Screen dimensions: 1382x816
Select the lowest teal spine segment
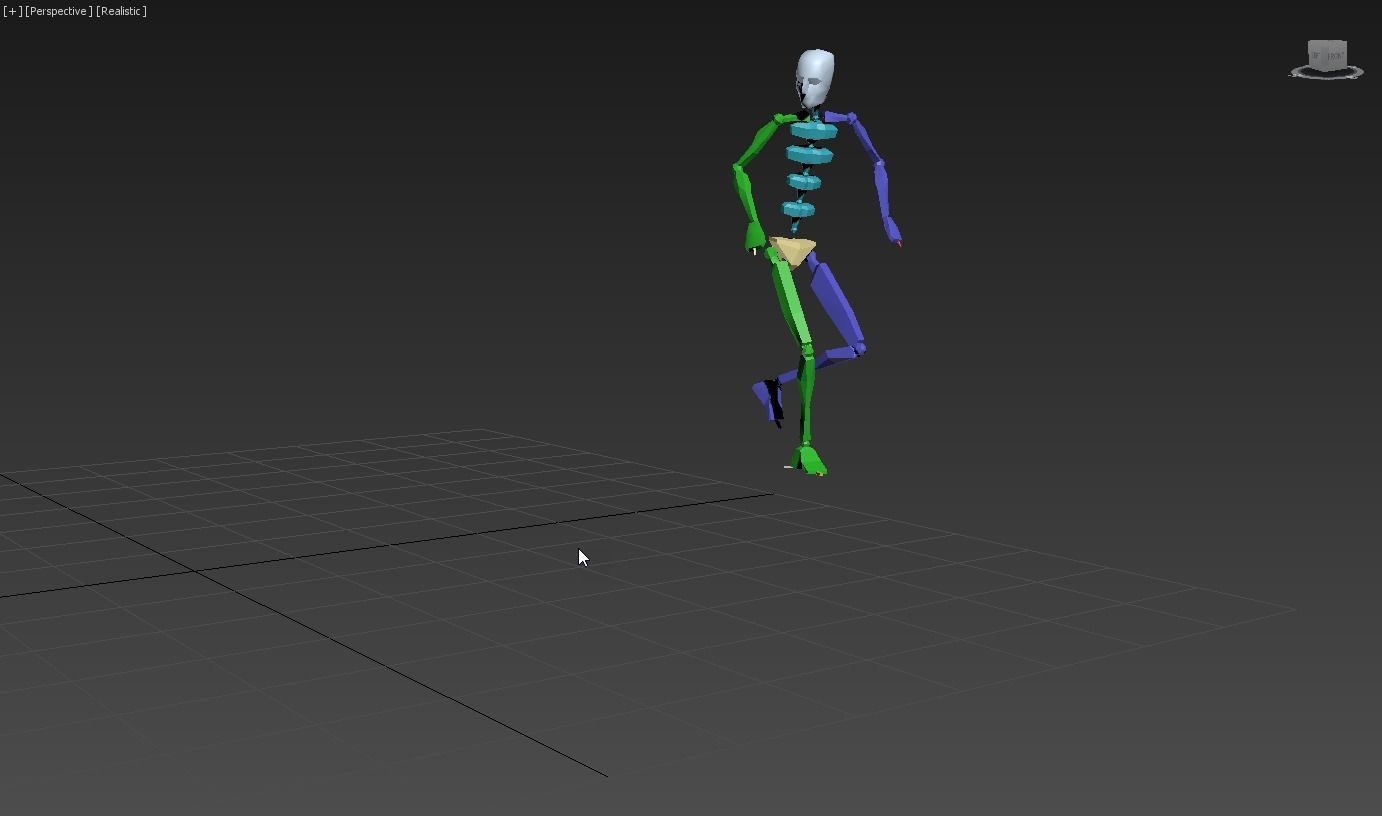(x=798, y=209)
